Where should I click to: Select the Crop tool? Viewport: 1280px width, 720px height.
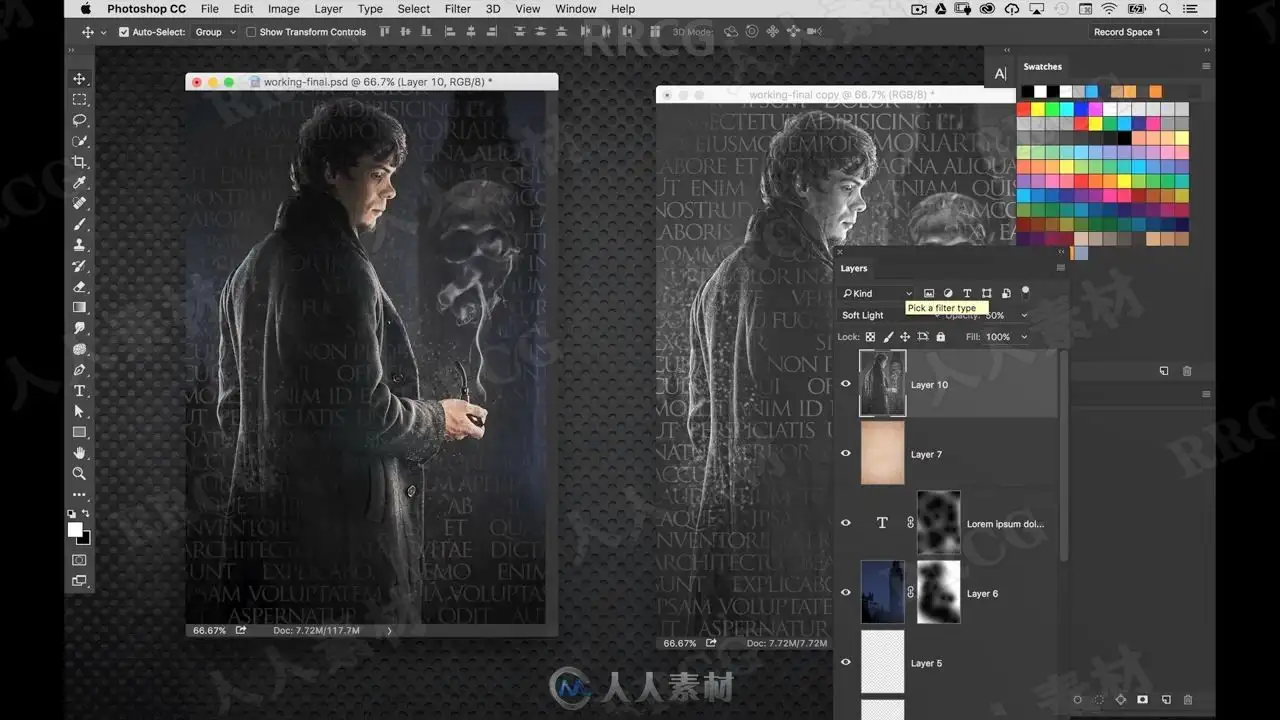click(x=80, y=162)
